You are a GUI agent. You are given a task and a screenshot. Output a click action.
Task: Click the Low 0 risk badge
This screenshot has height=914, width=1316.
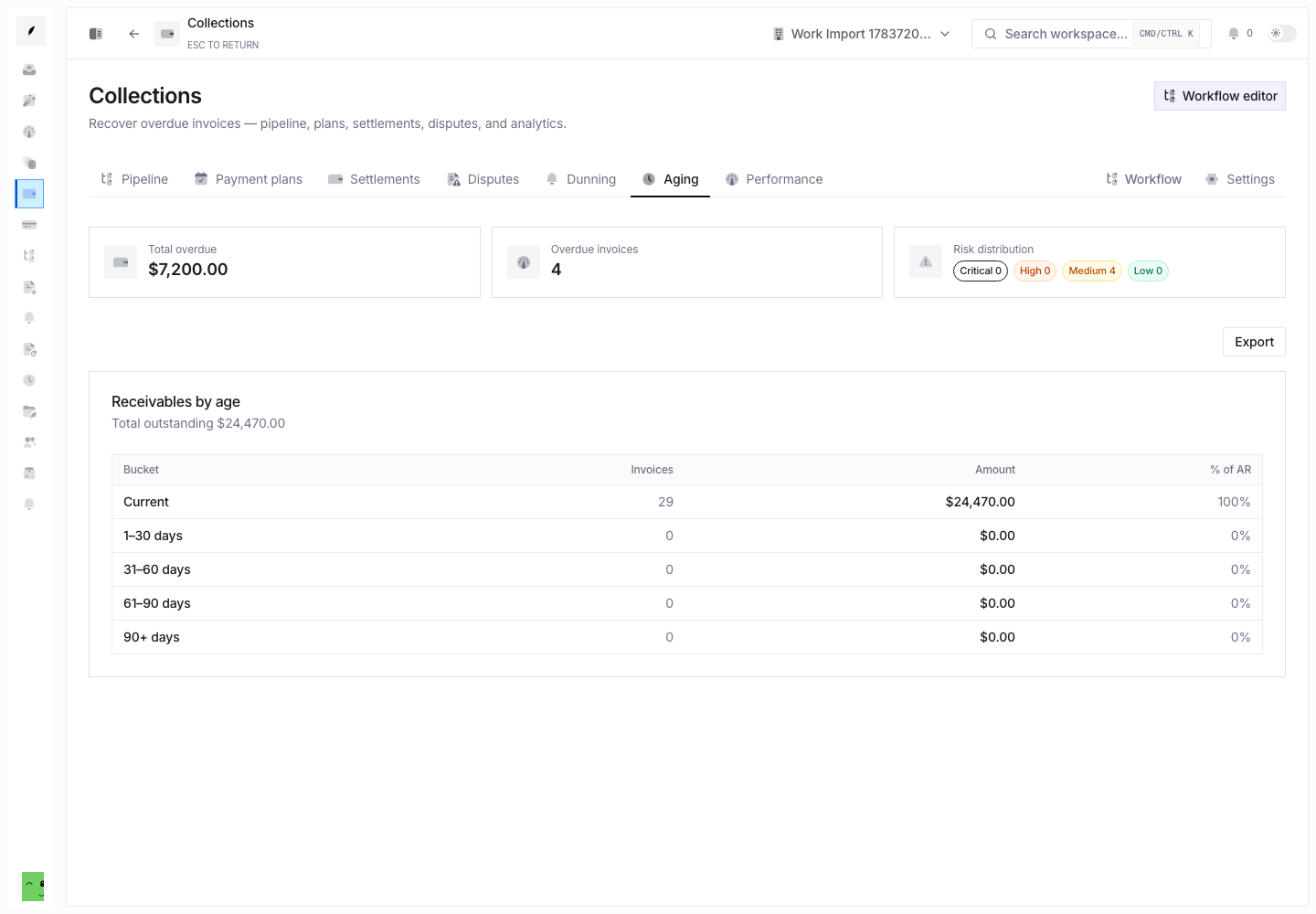(x=1148, y=271)
